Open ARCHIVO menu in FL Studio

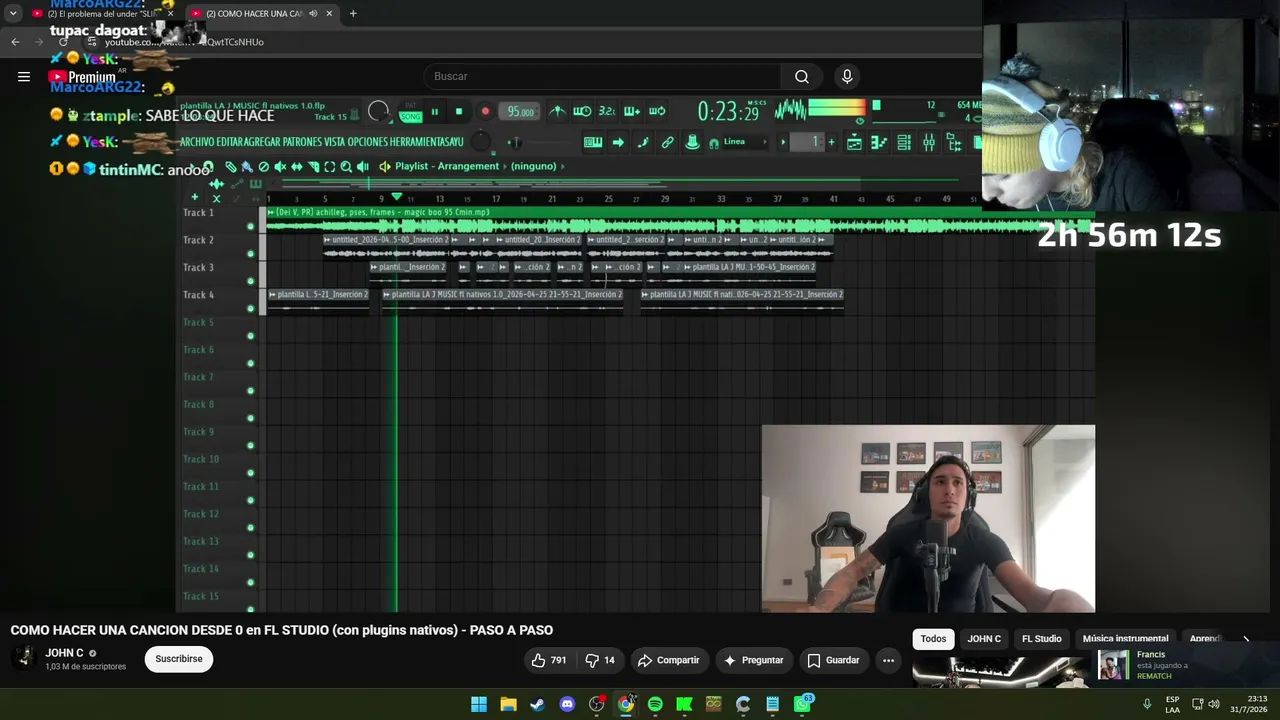[x=198, y=142]
